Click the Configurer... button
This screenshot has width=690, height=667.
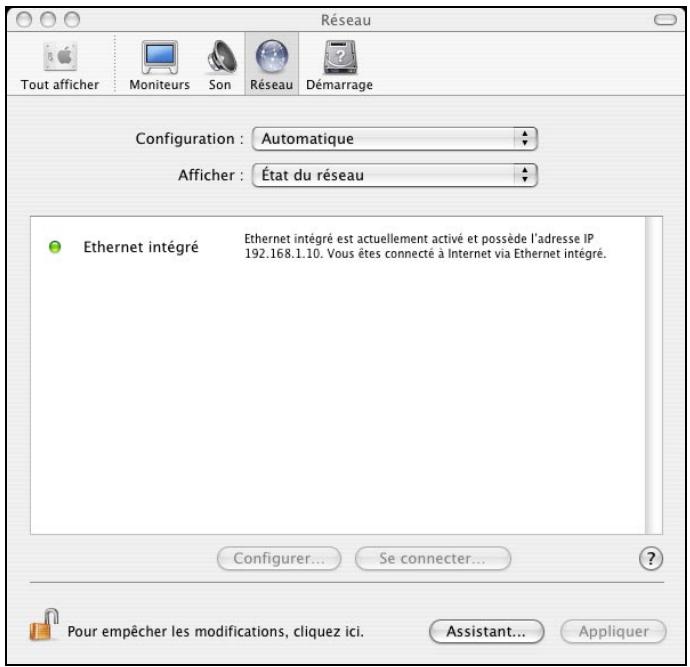click(279, 559)
